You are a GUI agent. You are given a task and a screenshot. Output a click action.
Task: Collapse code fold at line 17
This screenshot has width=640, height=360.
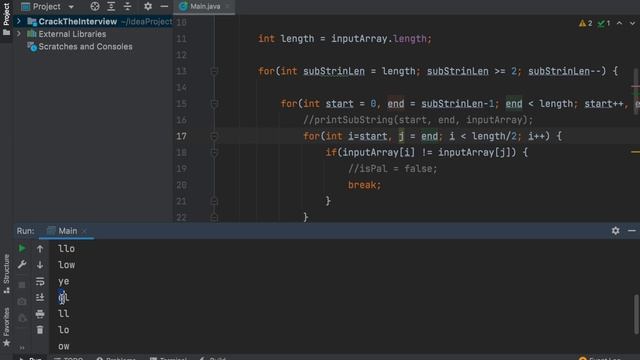(214, 136)
